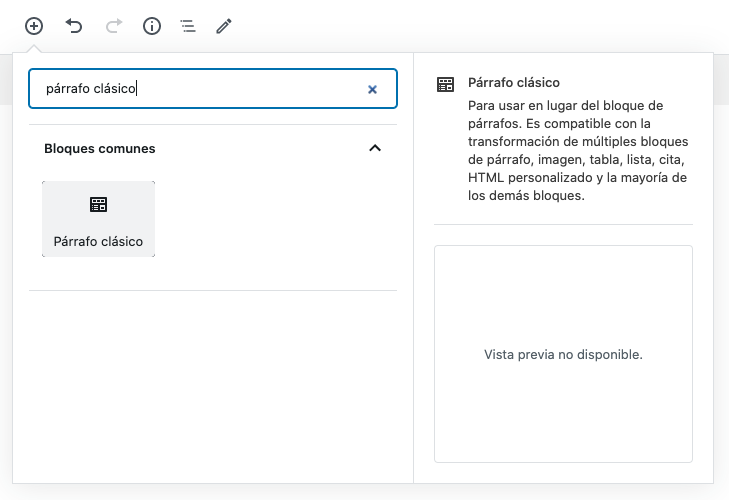The width and height of the screenshot is (729, 500).
Task: Select the pencil tools icon
Action: coord(224,26)
